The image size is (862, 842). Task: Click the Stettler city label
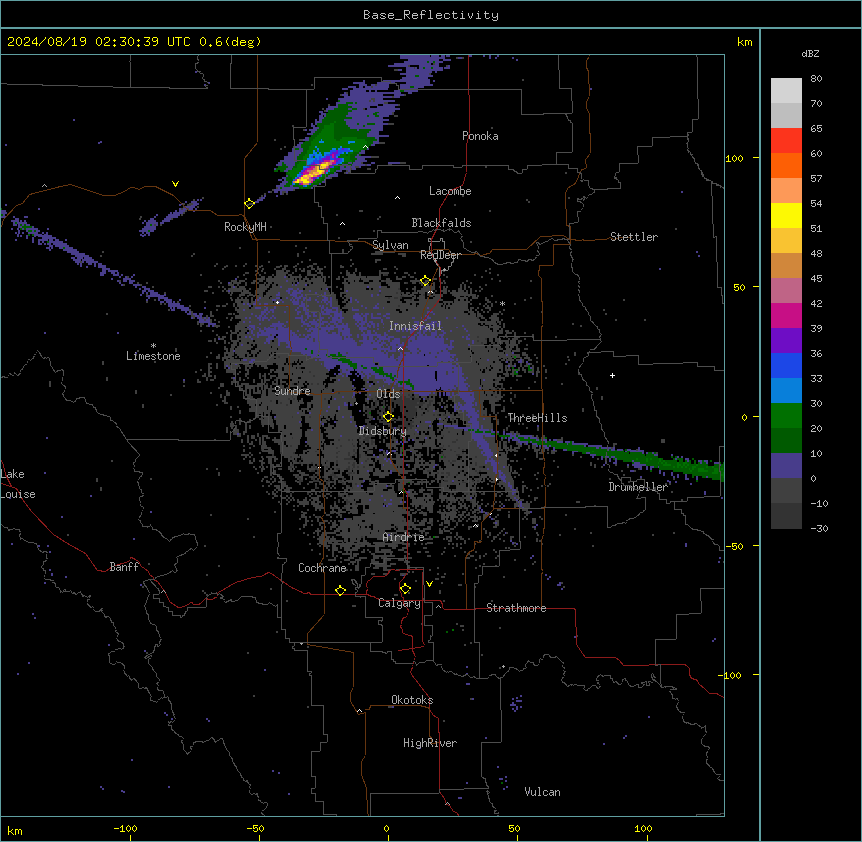pos(634,237)
